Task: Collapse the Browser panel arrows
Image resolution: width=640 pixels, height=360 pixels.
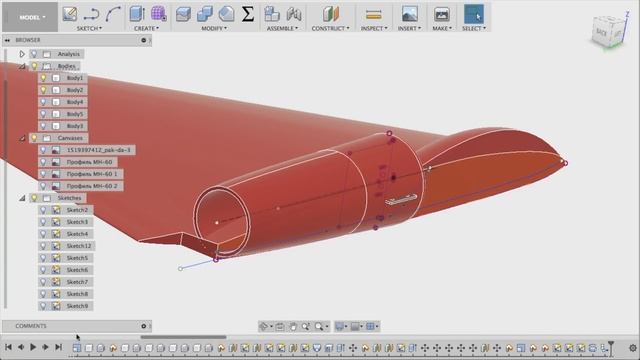Action: coord(7,40)
